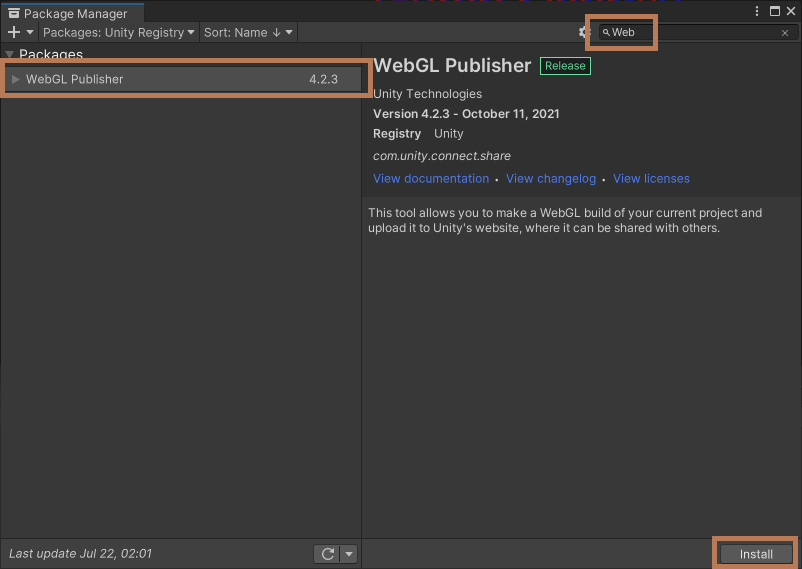This screenshot has height=569, width=802.
Task: Open Packages: Unity Registry dropdown
Action: [119, 32]
